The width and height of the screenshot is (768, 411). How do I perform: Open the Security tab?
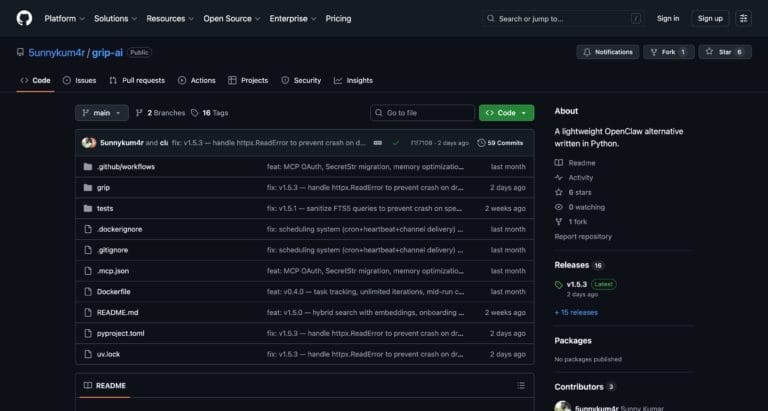(301, 80)
